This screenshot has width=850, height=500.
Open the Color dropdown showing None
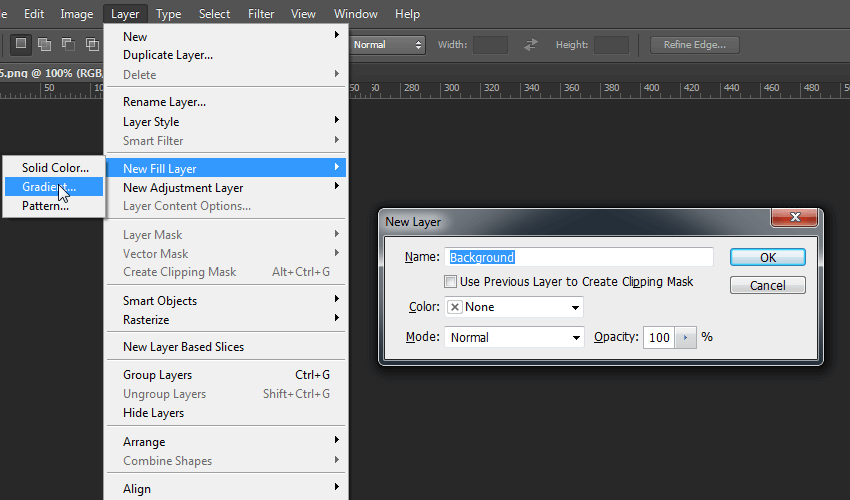pos(514,307)
